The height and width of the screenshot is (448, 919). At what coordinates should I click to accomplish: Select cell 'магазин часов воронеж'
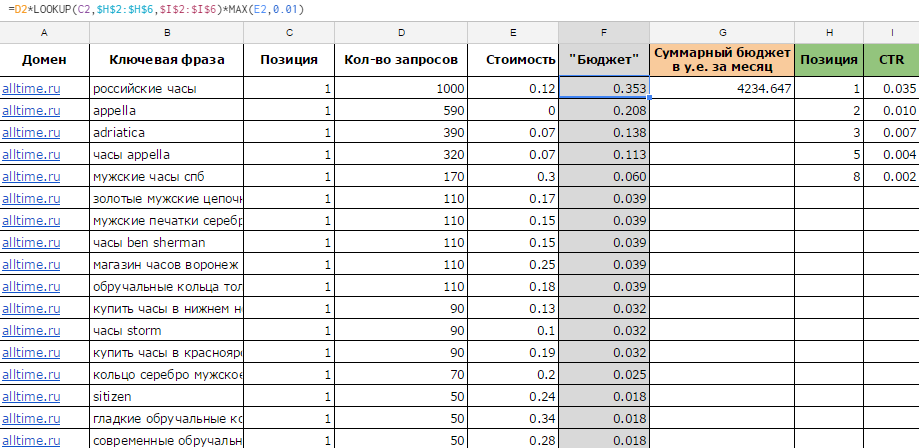(x=166, y=264)
